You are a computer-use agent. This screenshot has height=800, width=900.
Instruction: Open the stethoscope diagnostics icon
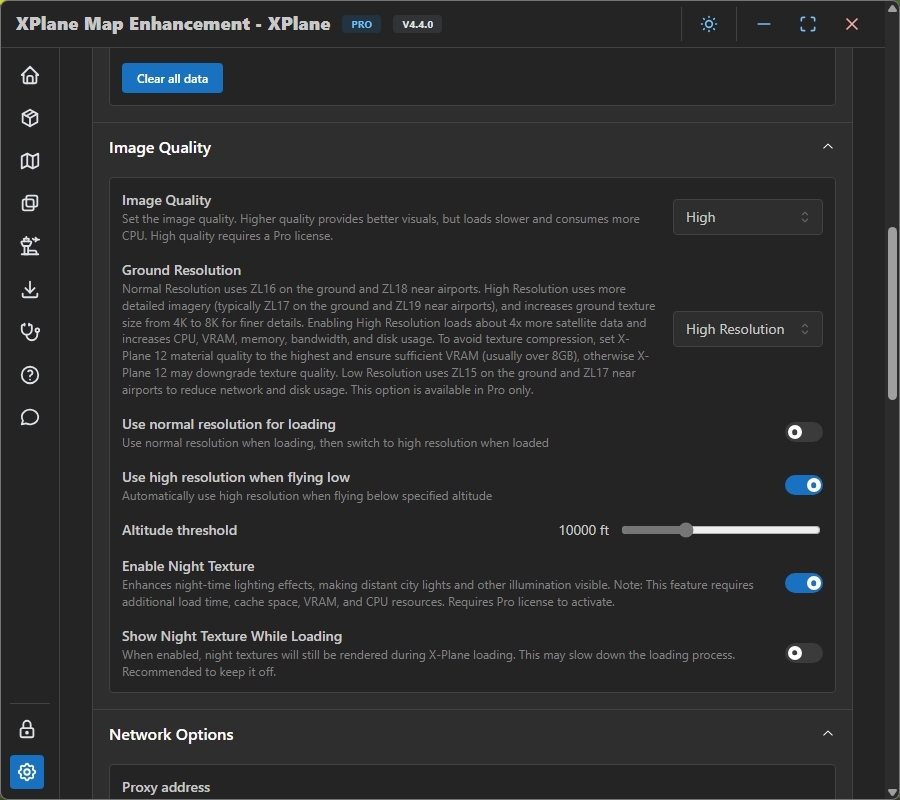[30, 333]
